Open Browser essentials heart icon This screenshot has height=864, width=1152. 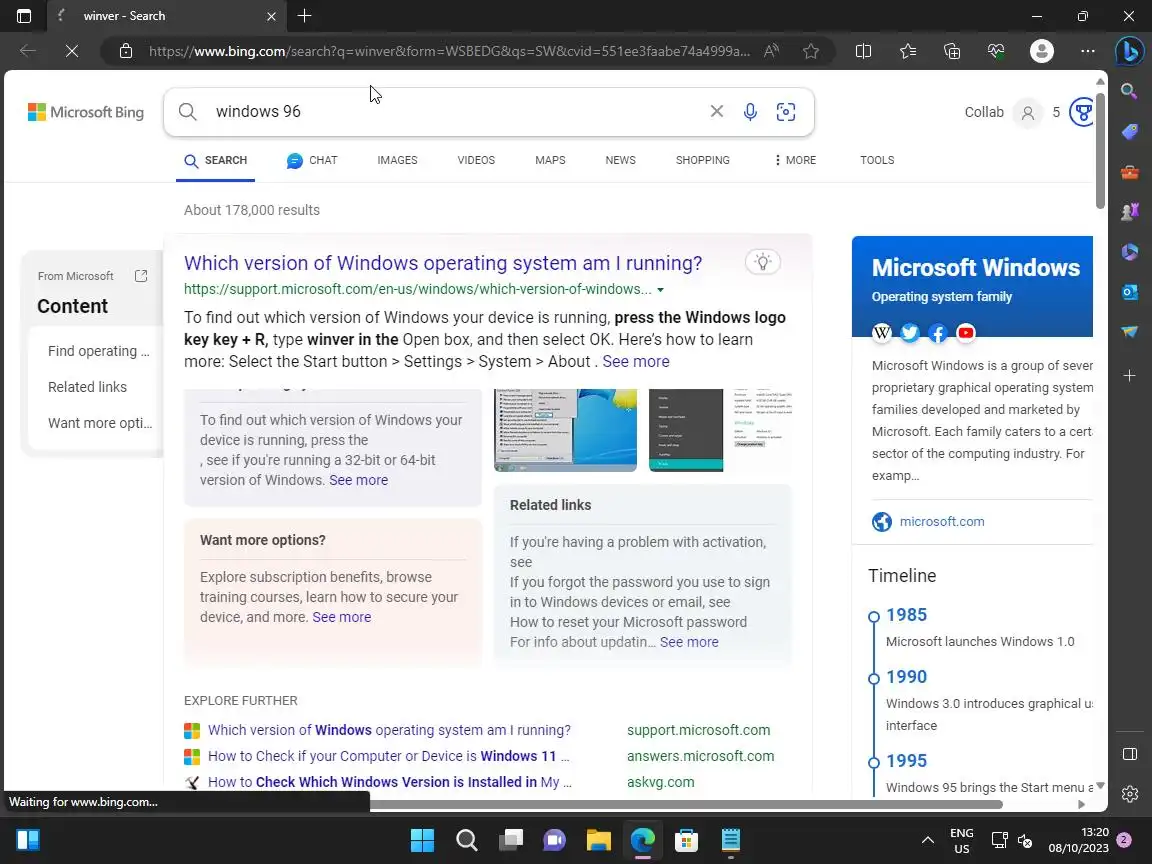click(x=996, y=51)
